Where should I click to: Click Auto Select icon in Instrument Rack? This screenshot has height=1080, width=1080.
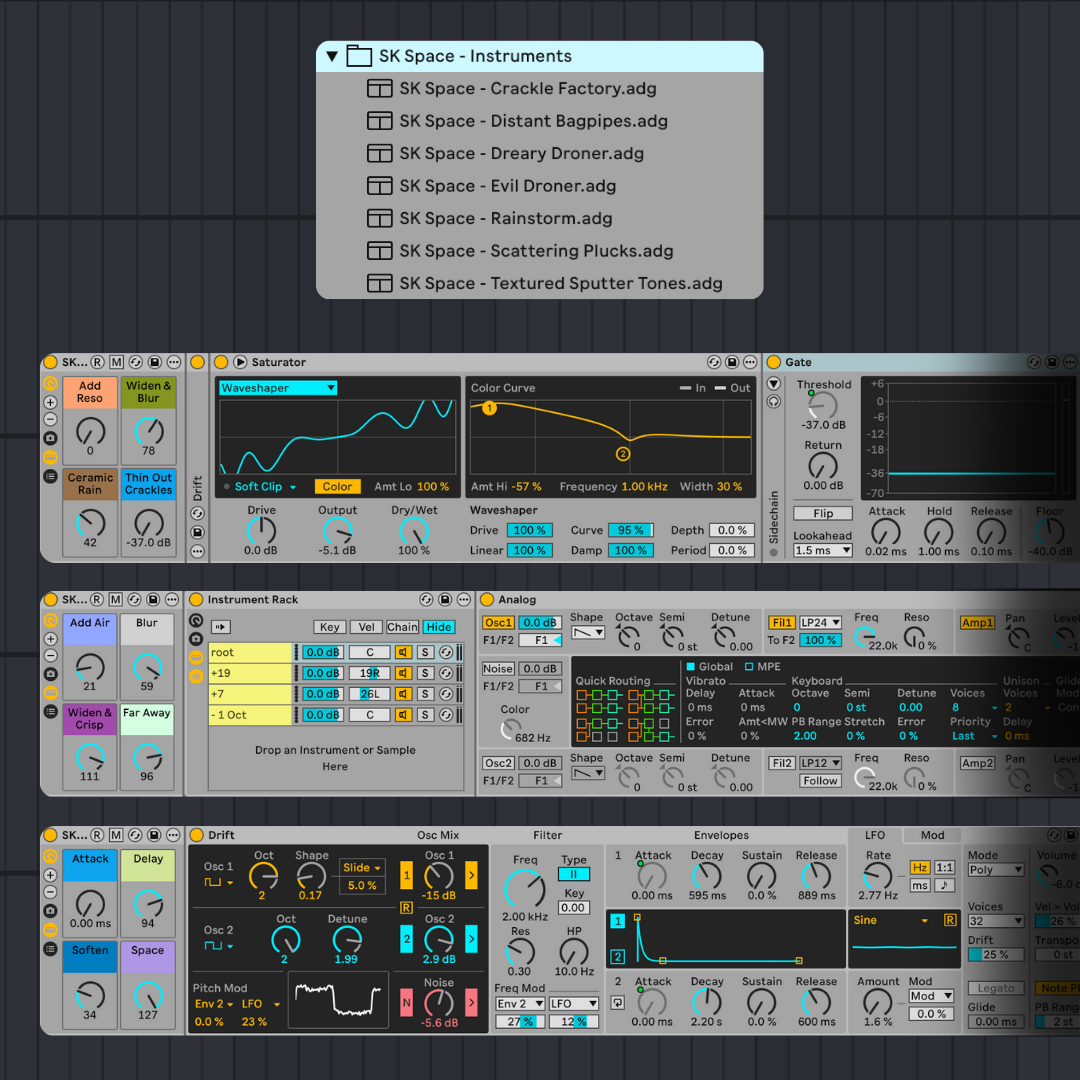(x=220, y=627)
